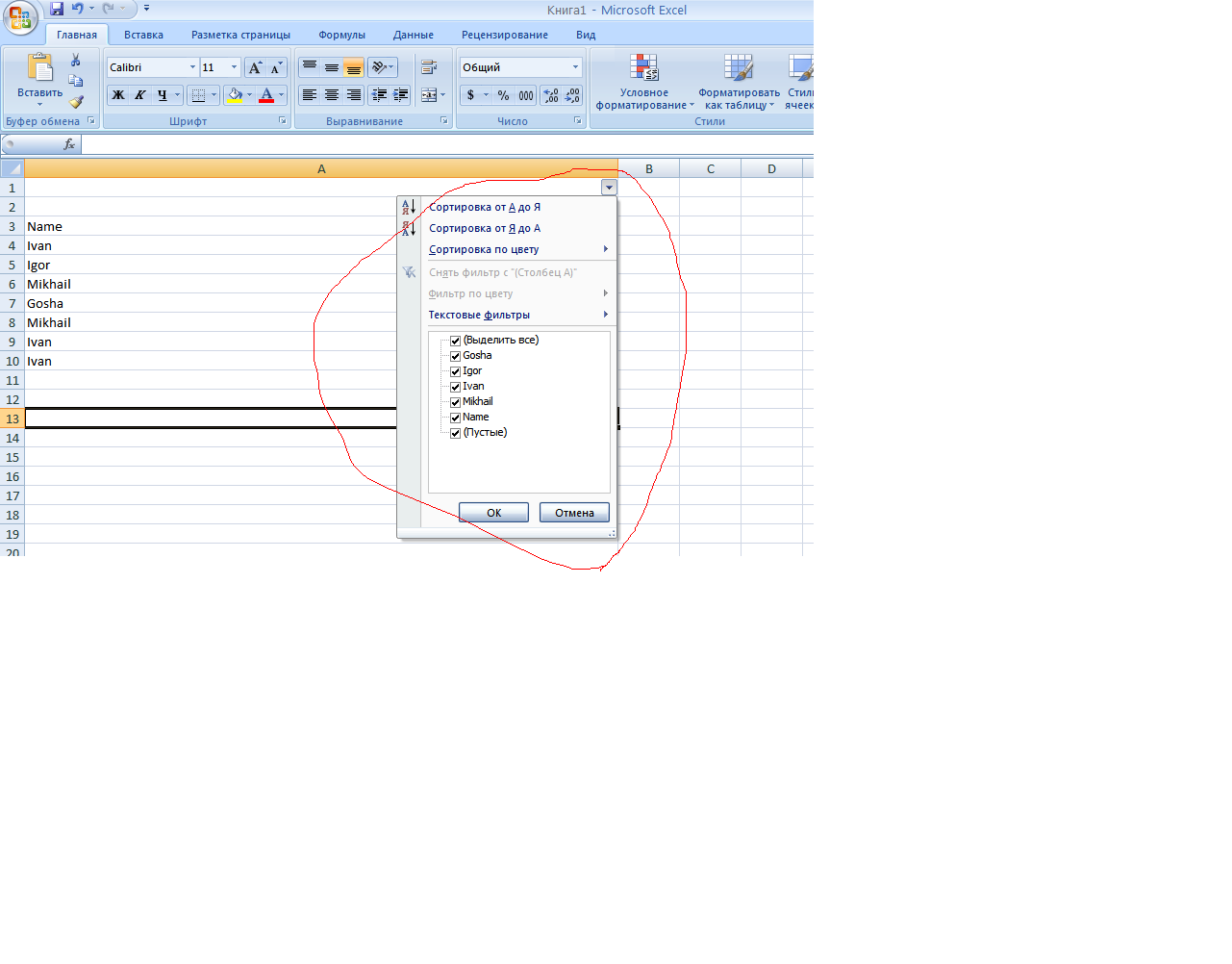Viewport: 1232px width, 964px height.
Task: Uncheck Igor in the filter list
Action: [x=456, y=371]
